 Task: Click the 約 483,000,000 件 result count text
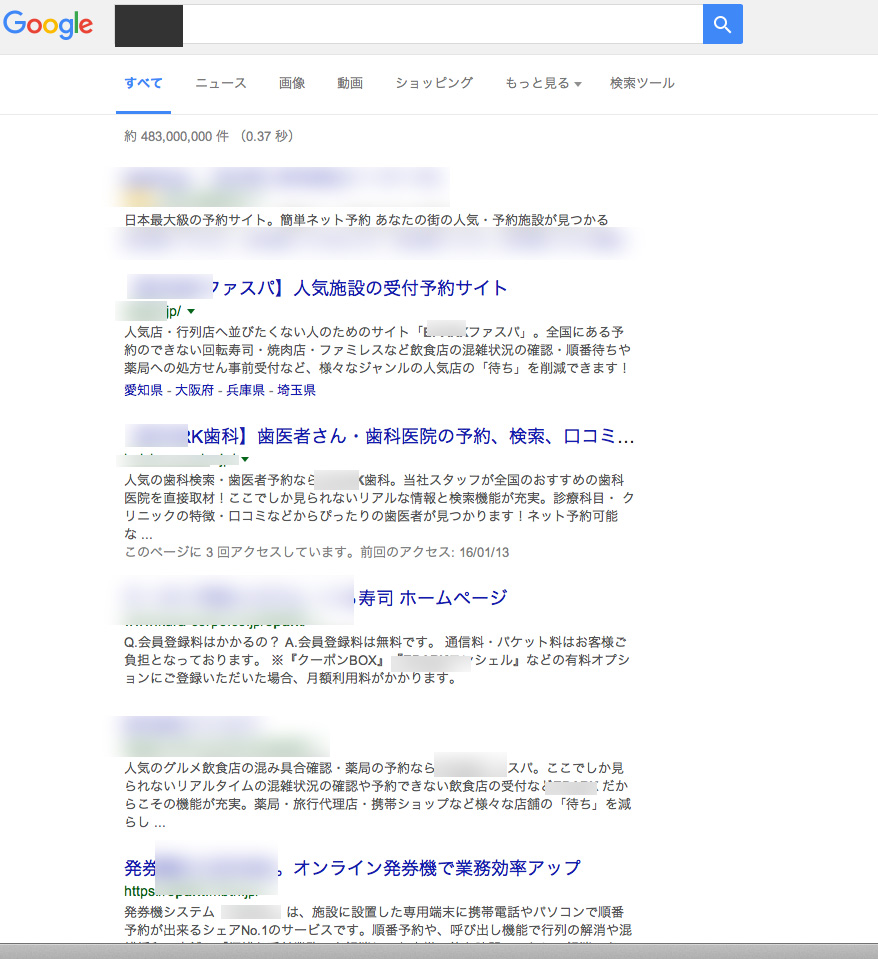177,136
